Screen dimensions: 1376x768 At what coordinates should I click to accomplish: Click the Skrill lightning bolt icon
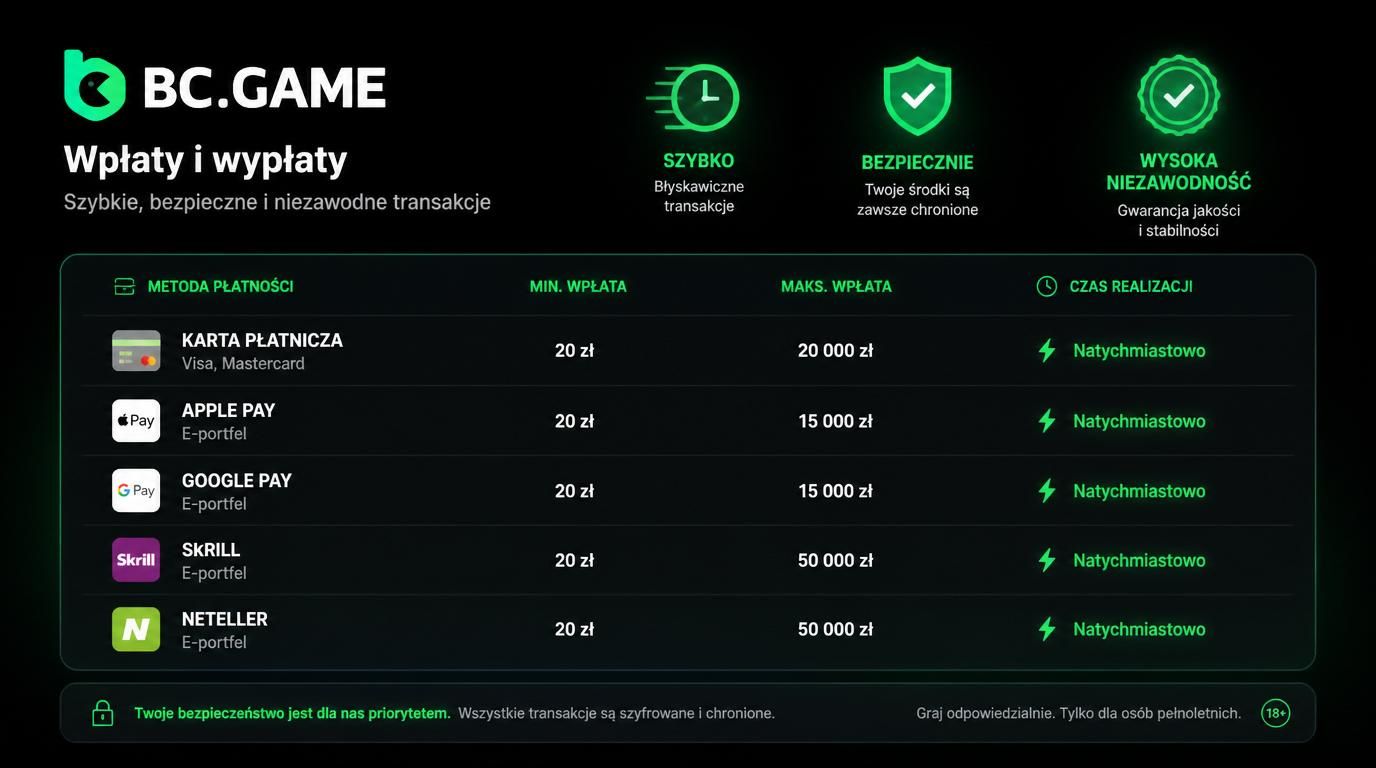tap(1047, 560)
